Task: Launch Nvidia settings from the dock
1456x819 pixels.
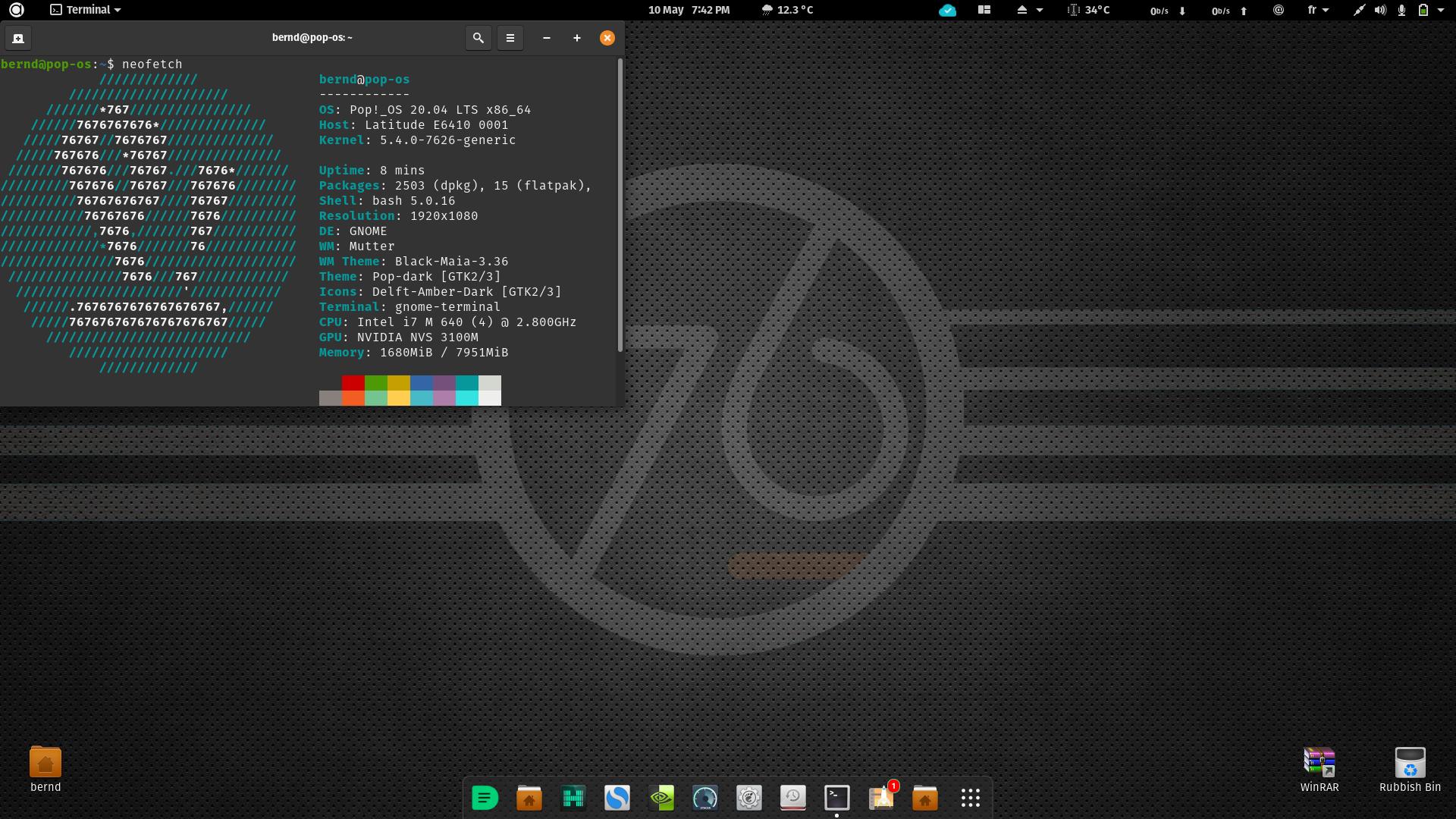Action: [x=661, y=798]
